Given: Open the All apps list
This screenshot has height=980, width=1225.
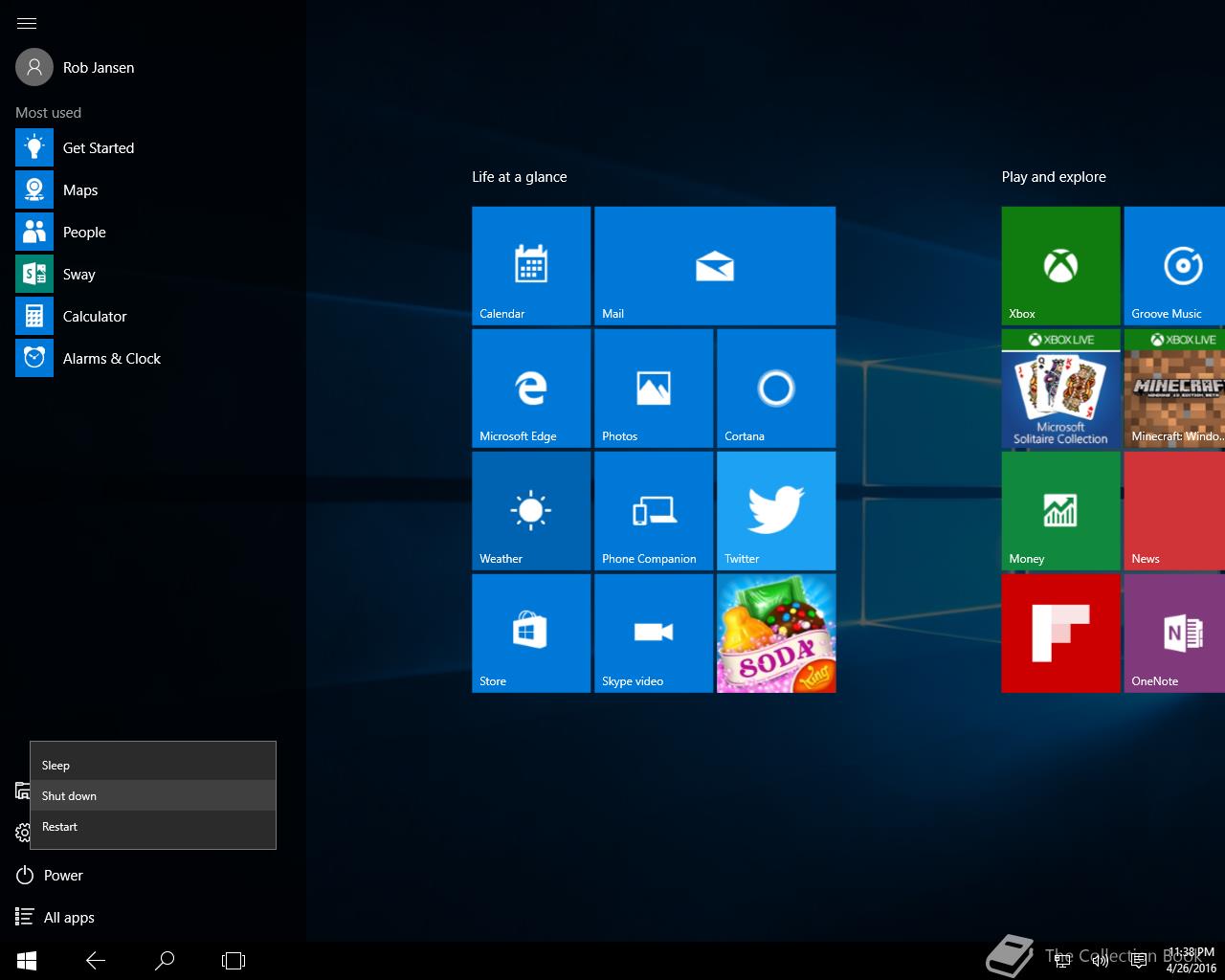Looking at the screenshot, I should coord(56,918).
